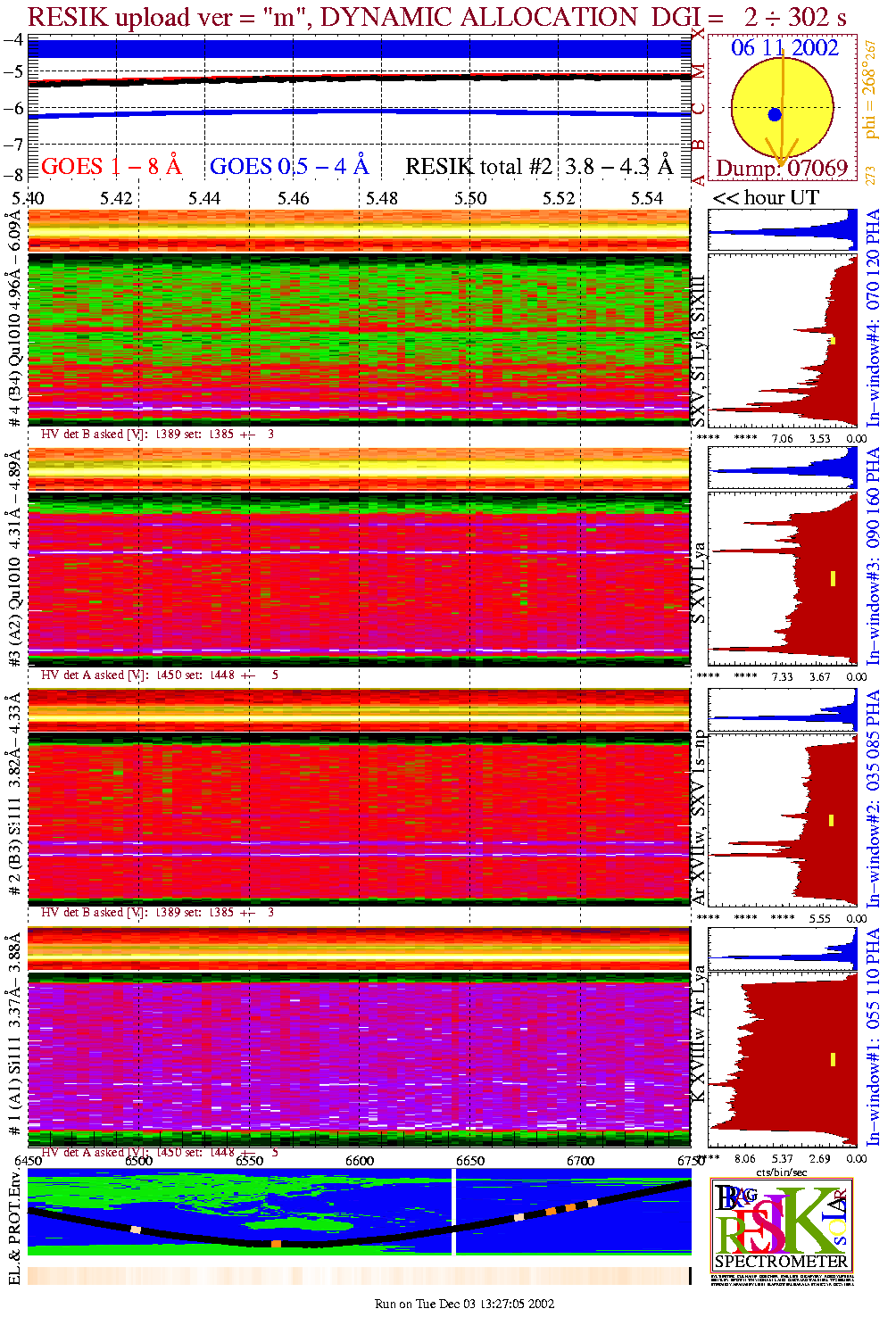Click the 5.48 hour tick label
The height and width of the screenshot is (1317, 896).
coord(381,198)
